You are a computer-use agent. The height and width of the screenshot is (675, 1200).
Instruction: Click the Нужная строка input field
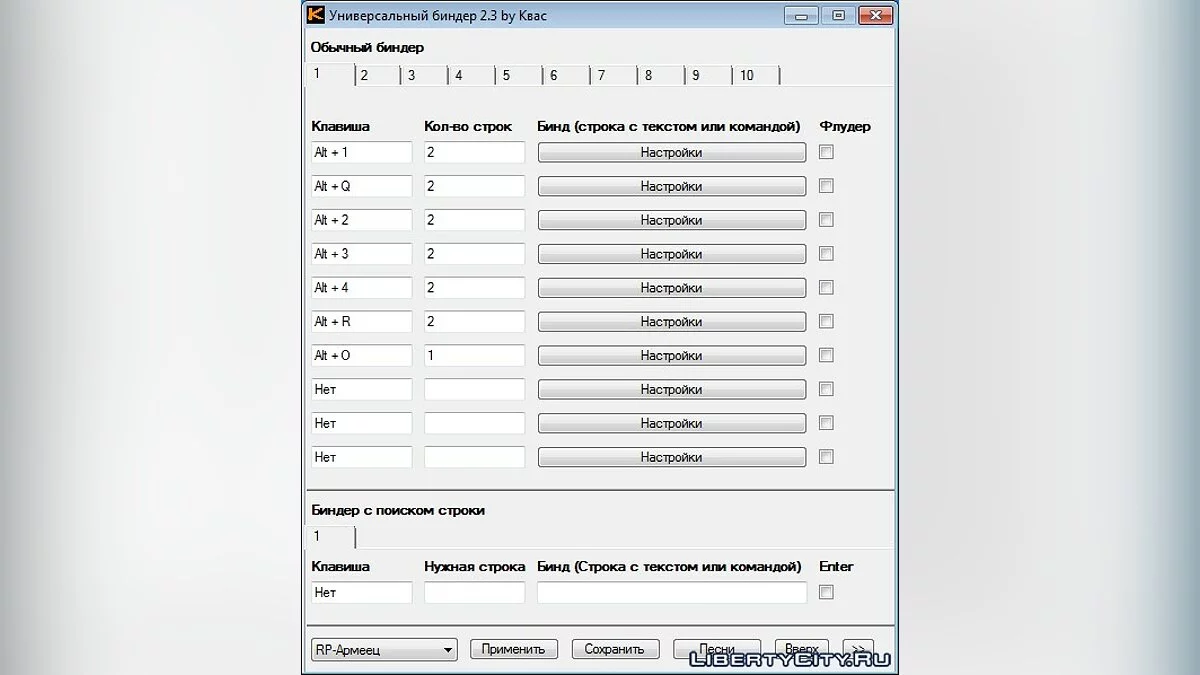pos(474,592)
